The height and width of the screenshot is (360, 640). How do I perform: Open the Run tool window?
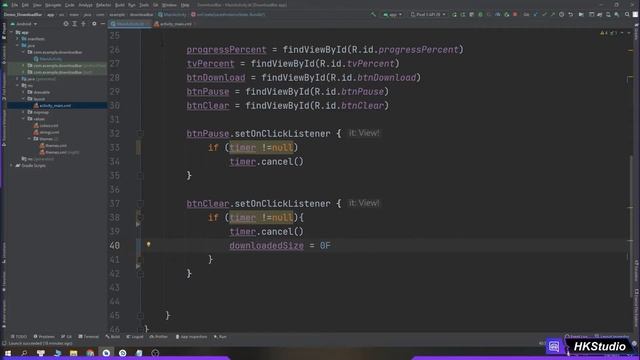220,337
